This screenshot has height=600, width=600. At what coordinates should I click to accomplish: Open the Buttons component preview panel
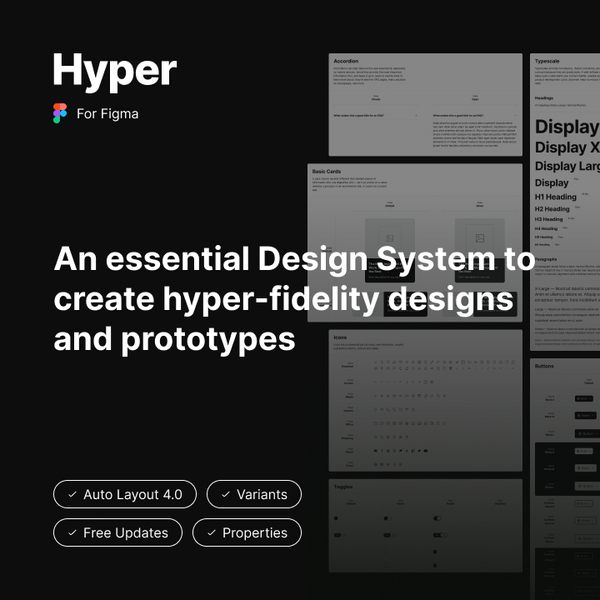pyautogui.click(x=565, y=478)
